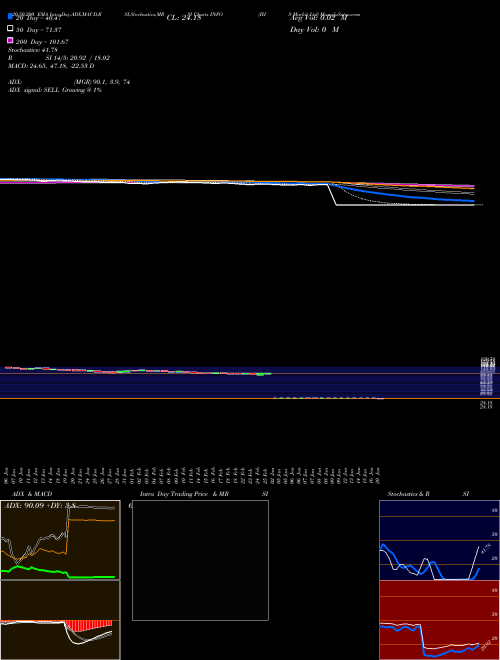Click the green candlestick in the price strip

point(261,374)
